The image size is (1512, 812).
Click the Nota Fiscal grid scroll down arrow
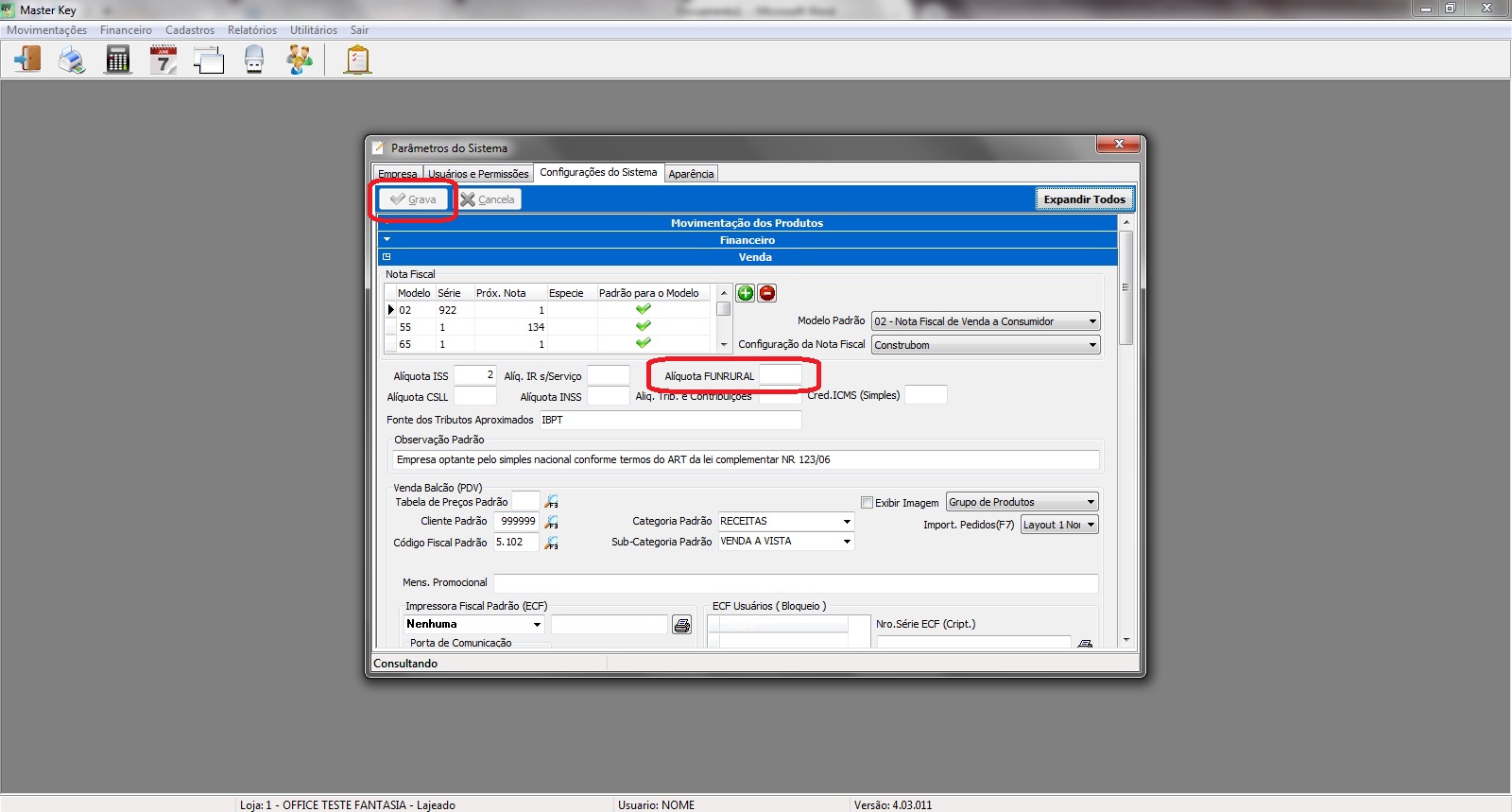(x=724, y=345)
